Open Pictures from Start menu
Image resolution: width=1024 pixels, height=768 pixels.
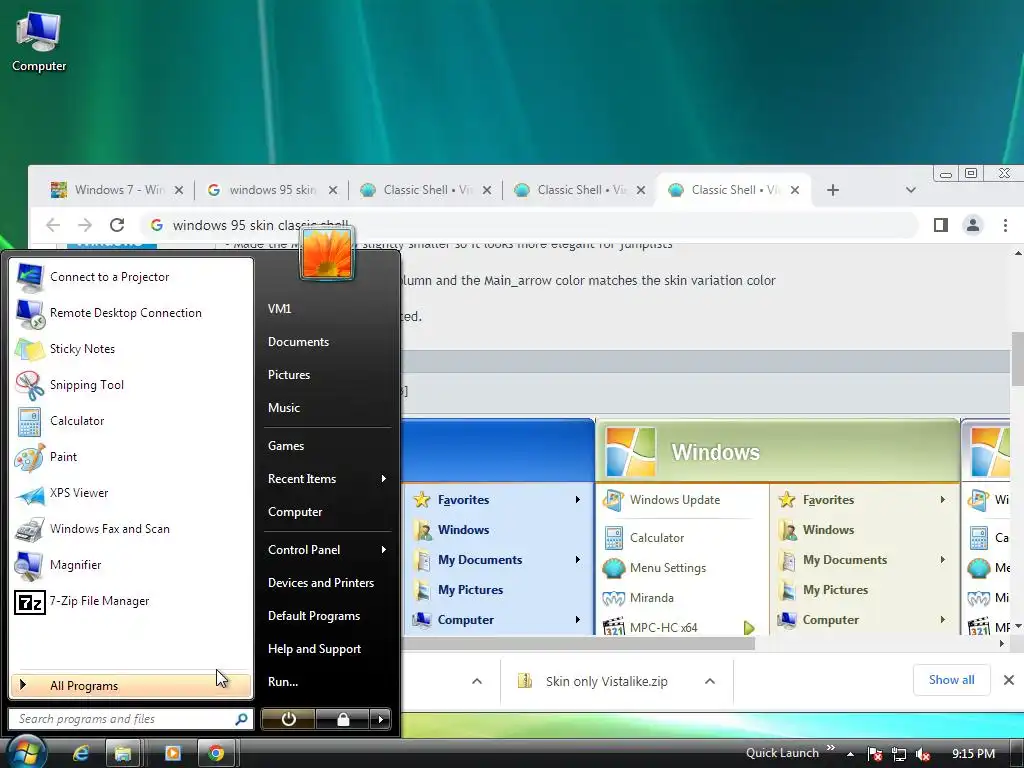(289, 375)
